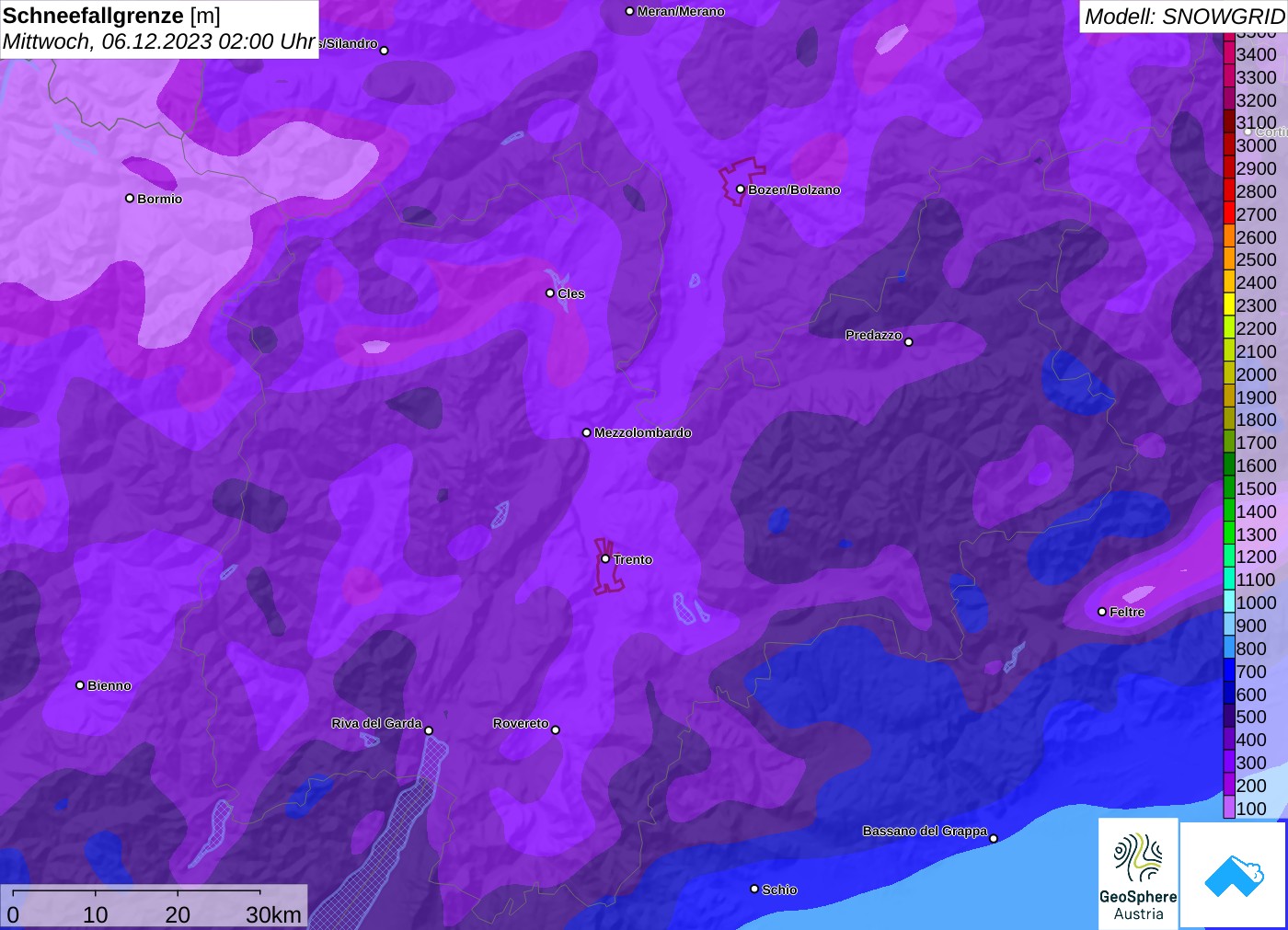Click the 500 legend value label
Image resolution: width=1288 pixels, height=930 pixels.
click(1251, 717)
